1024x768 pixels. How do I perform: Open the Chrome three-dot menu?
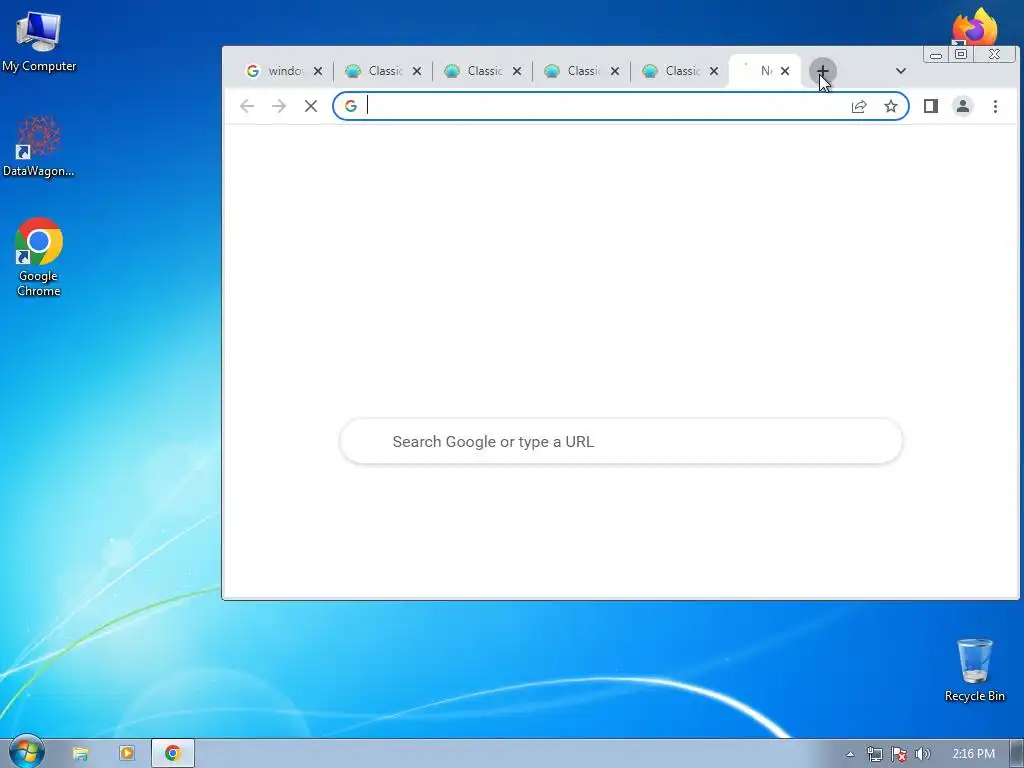pos(995,106)
